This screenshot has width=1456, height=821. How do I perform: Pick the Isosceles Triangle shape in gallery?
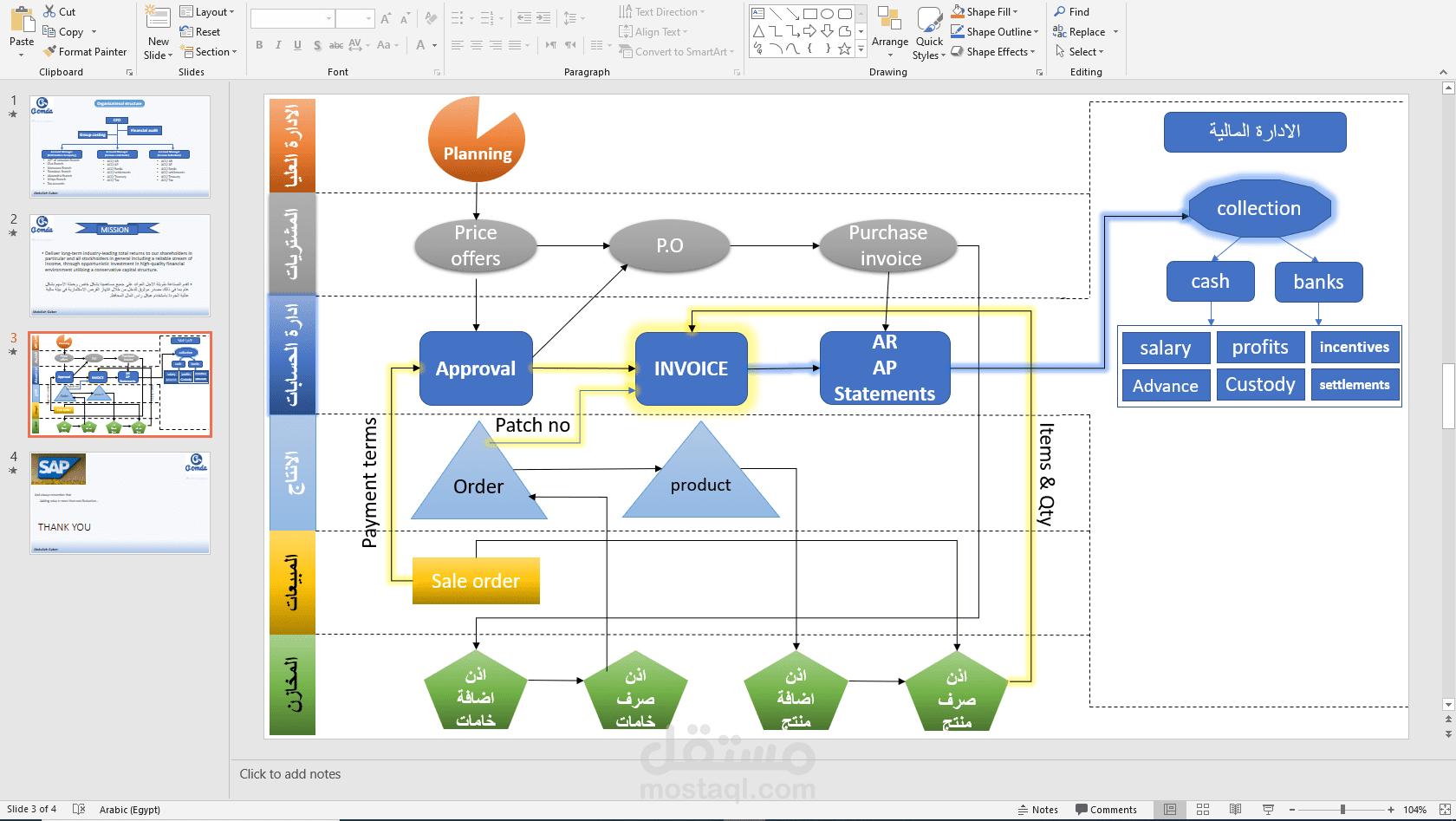758,31
